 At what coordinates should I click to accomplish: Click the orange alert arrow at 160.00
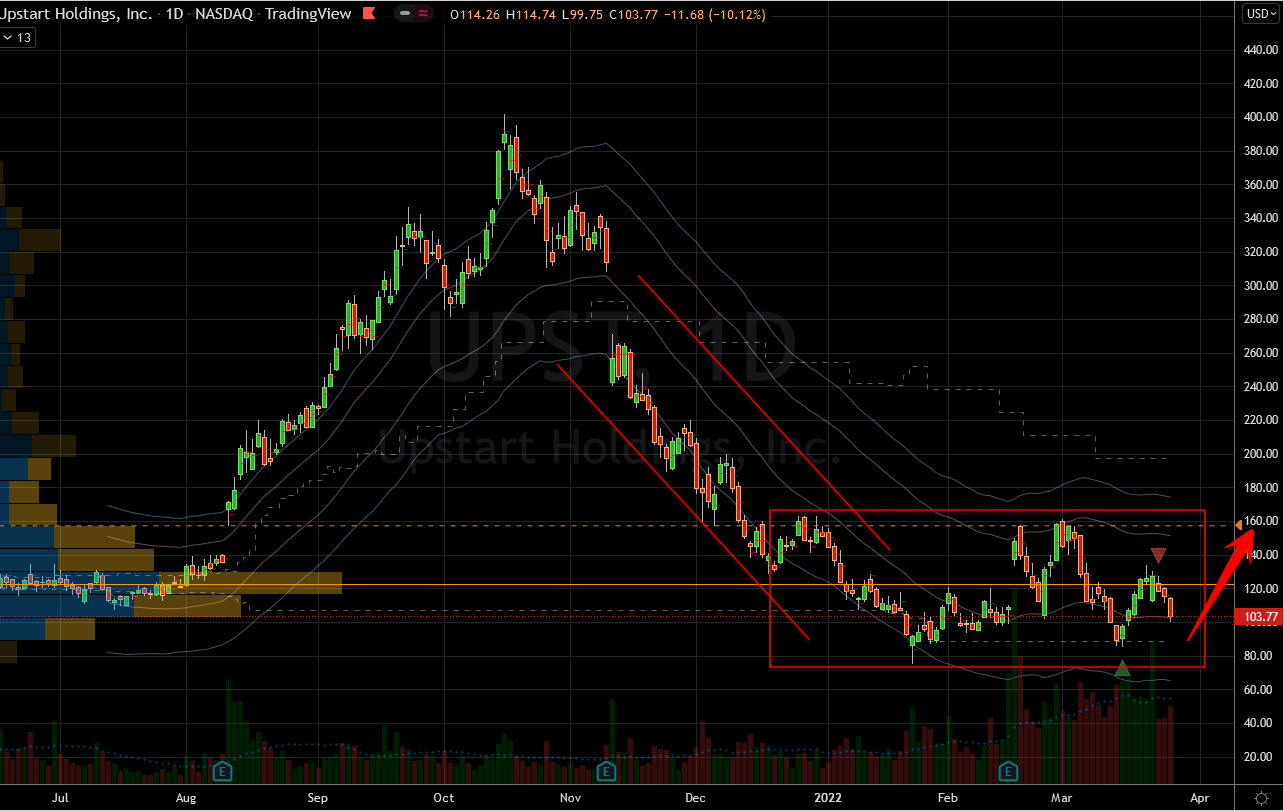pos(1240,524)
